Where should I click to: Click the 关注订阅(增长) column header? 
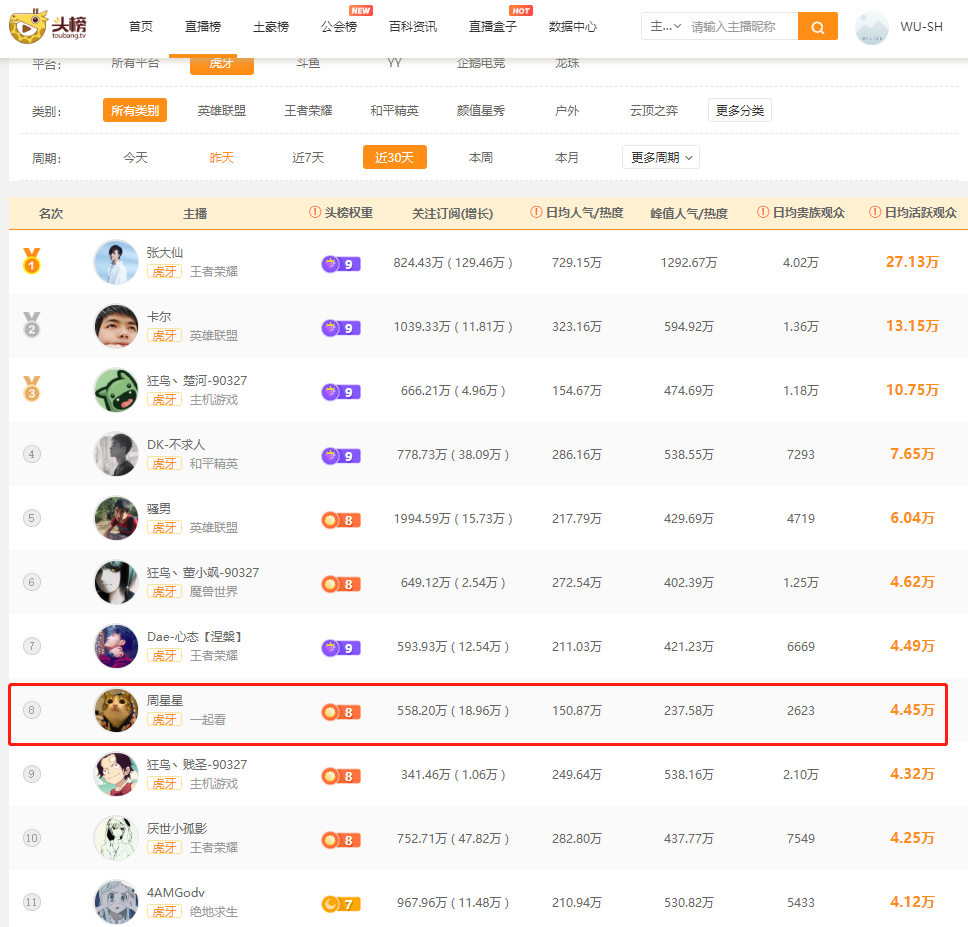(x=453, y=214)
